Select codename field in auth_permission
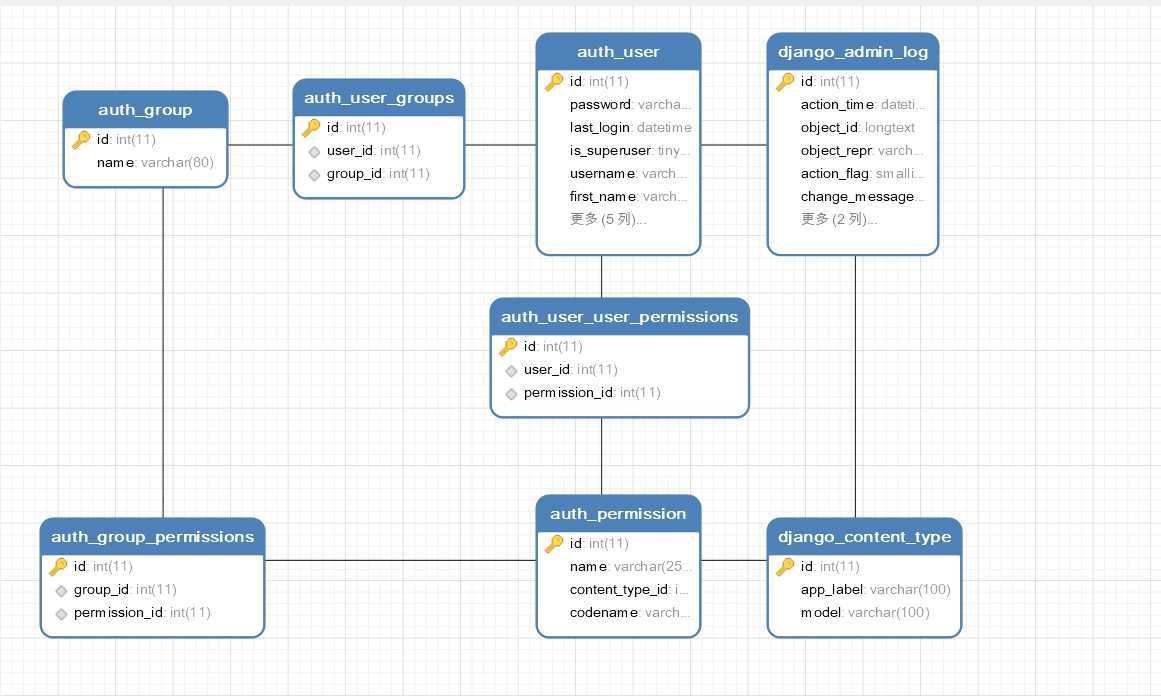This screenshot has height=696, width=1161. pos(630,612)
